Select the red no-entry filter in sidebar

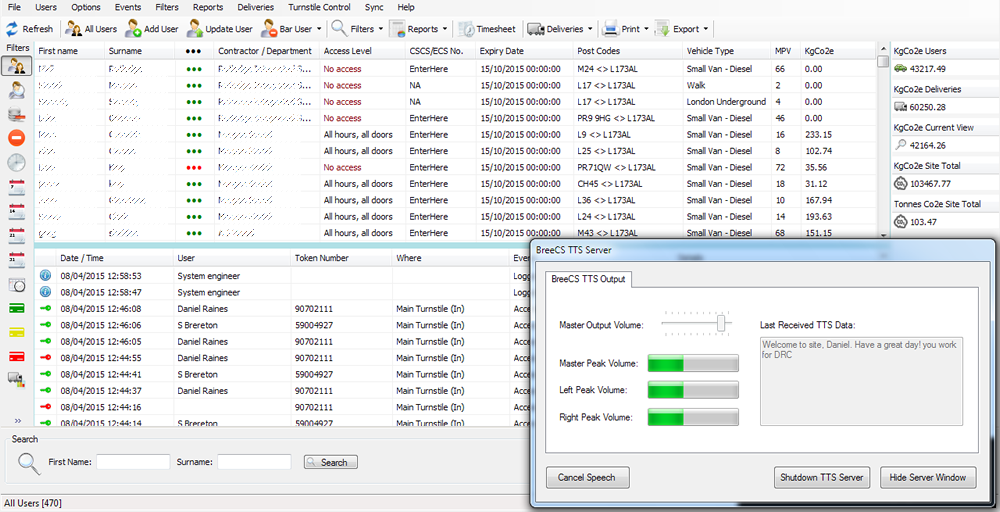tap(16, 138)
